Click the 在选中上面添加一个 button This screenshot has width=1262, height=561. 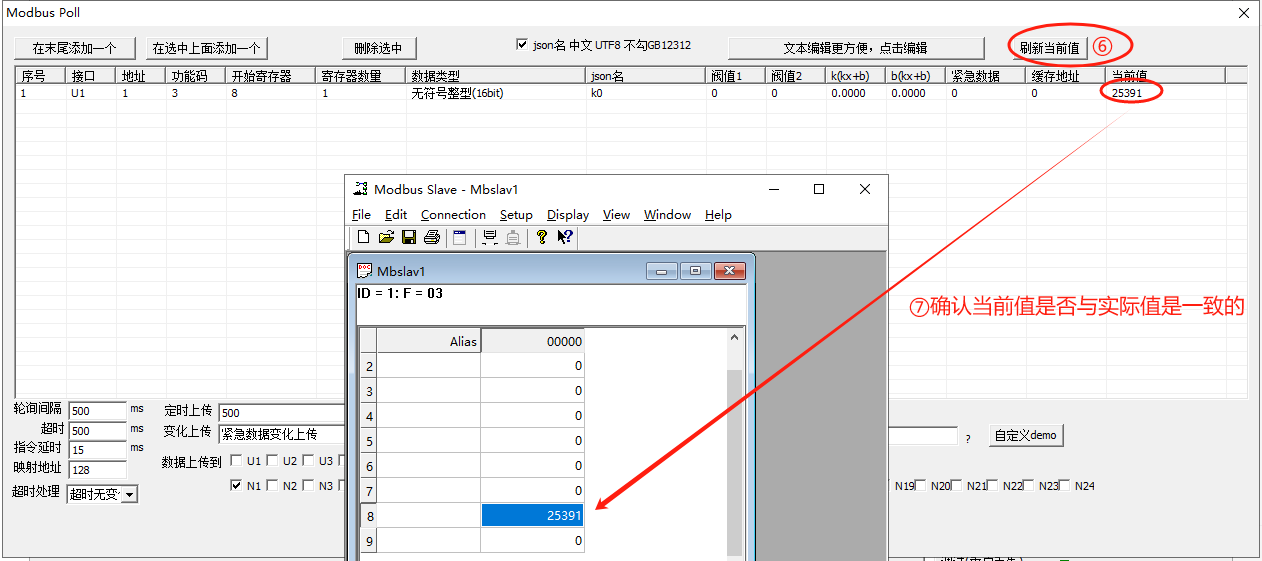[207, 48]
